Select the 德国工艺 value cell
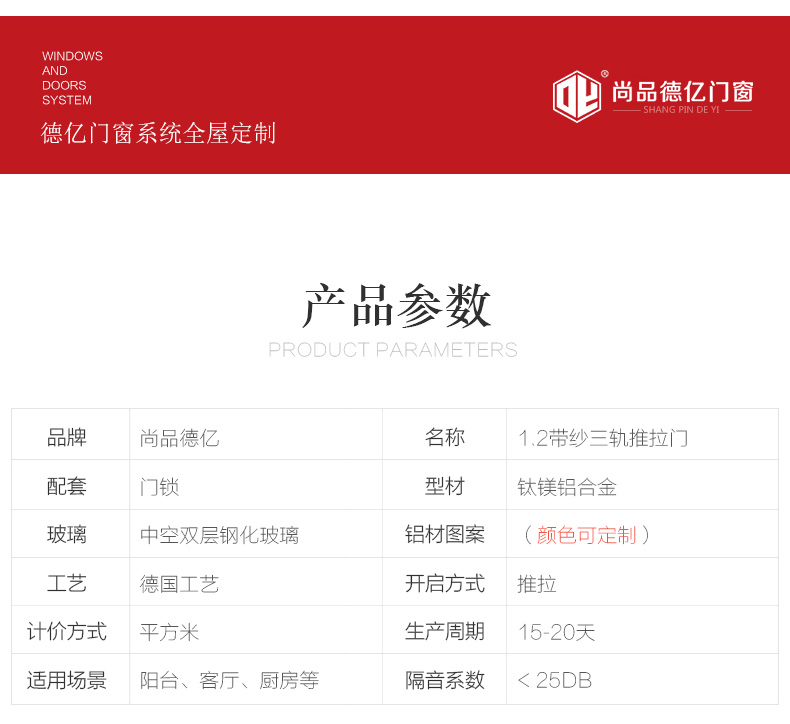Screen dimensions: 790x724 click(x=180, y=584)
